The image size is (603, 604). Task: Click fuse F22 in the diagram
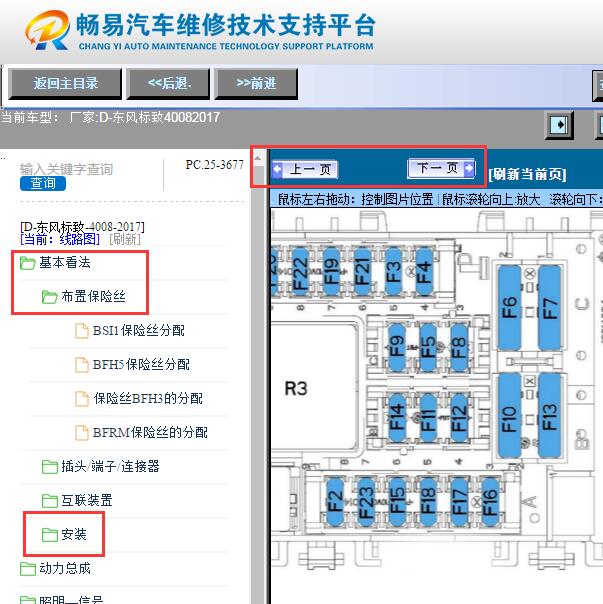301,272
